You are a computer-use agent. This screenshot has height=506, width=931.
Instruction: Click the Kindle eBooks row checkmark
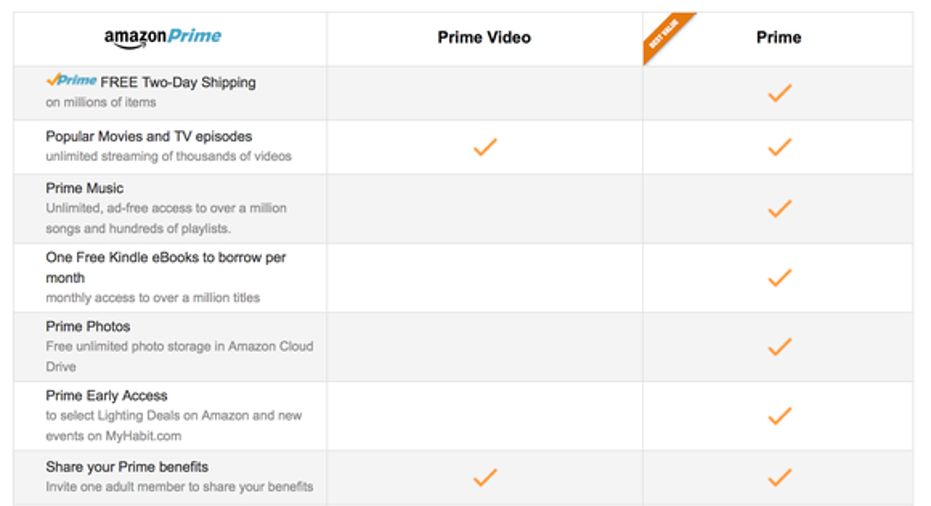(780, 277)
